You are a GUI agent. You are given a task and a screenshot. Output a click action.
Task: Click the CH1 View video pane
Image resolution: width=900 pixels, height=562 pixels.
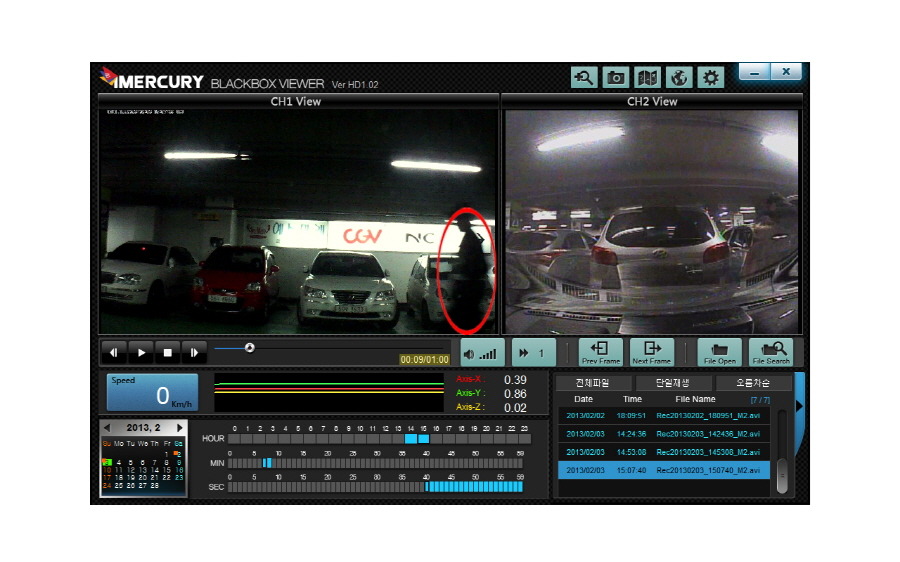(298, 222)
